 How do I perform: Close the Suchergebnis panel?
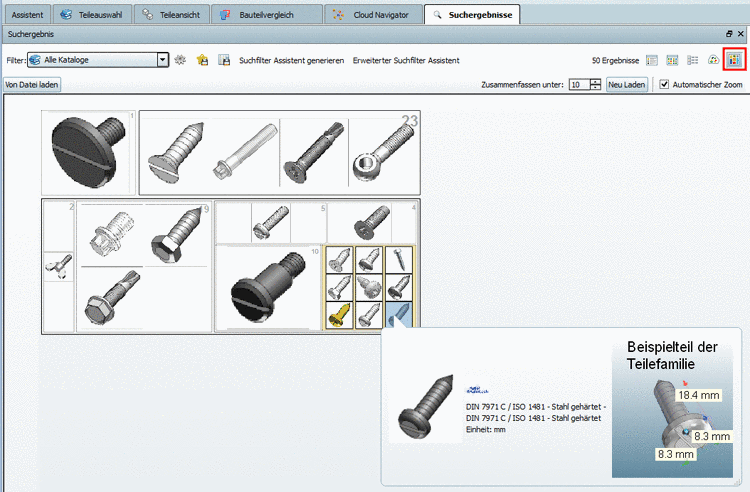(x=740, y=34)
